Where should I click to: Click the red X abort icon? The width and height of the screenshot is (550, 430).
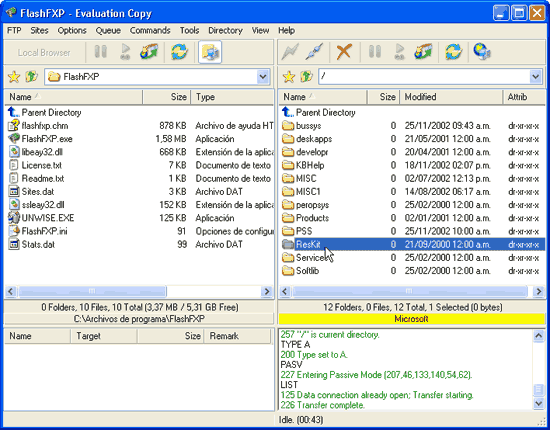344,52
